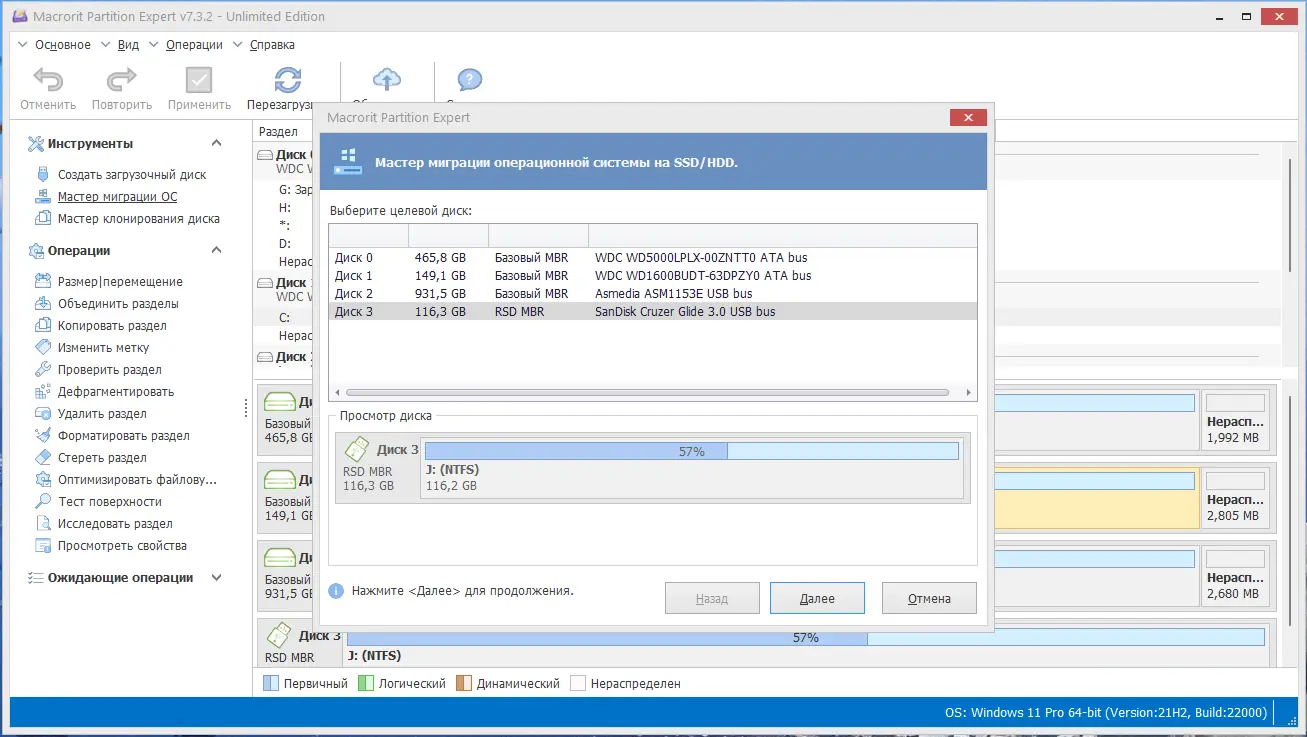Click the Мастер миграции ОС sidebar icon
Viewport: 1307px width, 737px height.
(x=42, y=196)
